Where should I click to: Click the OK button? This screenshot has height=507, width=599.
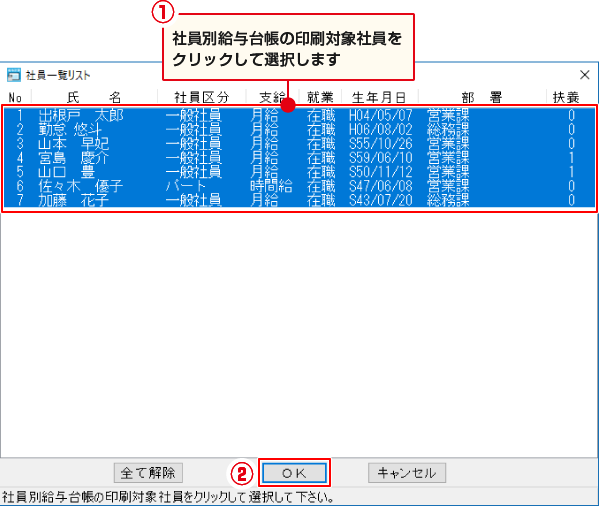[294, 473]
